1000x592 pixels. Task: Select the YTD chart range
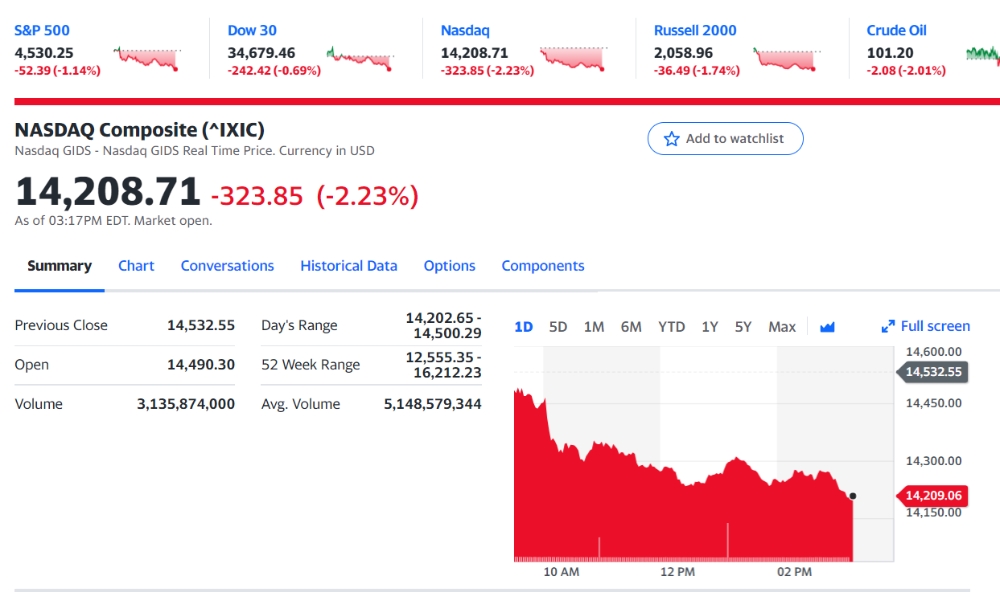(x=672, y=327)
